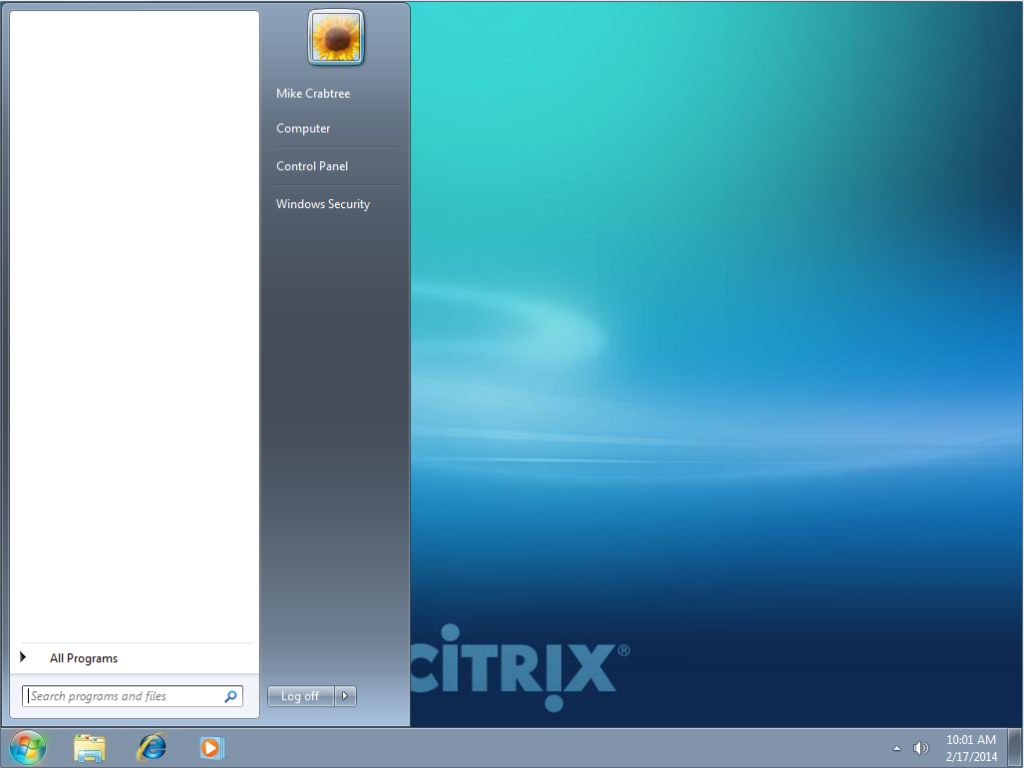Open Windows Explorer from the taskbar

coord(89,747)
